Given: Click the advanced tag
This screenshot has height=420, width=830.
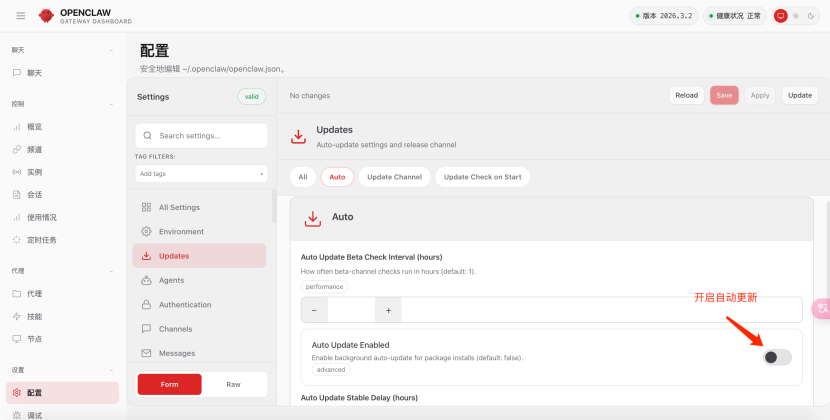Looking at the screenshot, I should pos(331,370).
